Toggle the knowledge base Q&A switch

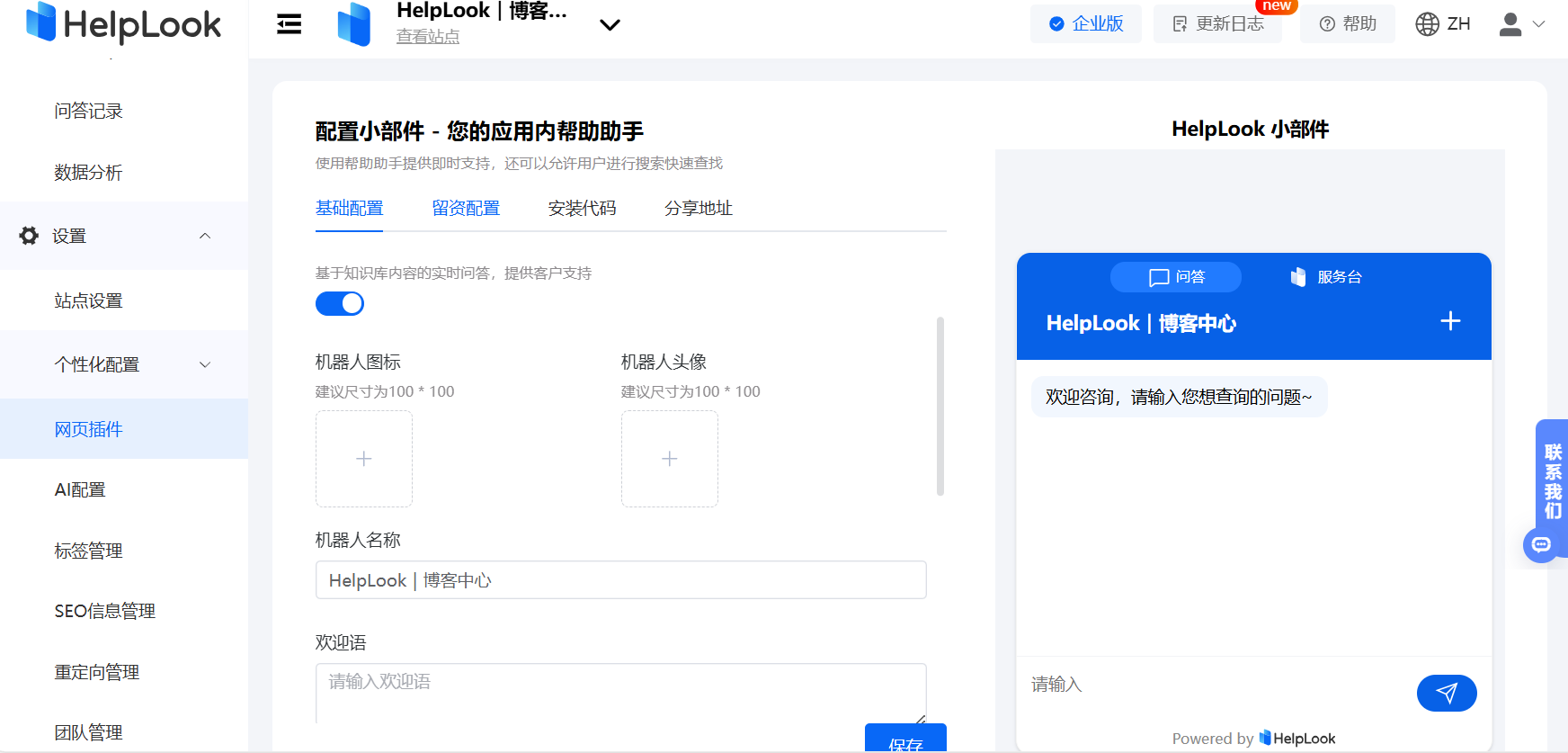(340, 304)
